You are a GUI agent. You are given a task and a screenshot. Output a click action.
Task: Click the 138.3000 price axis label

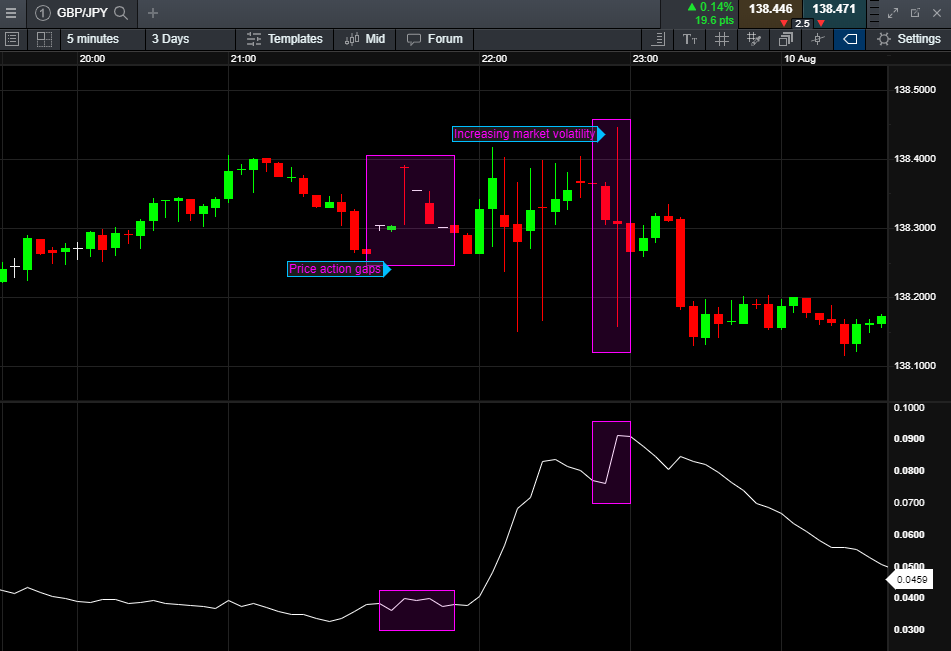click(x=915, y=228)
